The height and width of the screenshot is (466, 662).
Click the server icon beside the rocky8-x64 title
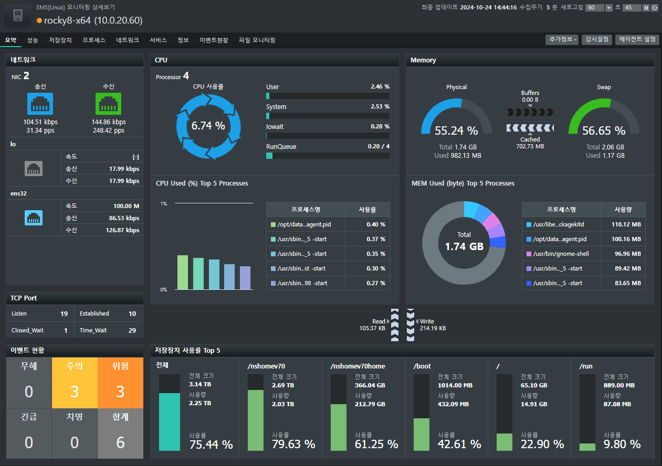(17, 17)
